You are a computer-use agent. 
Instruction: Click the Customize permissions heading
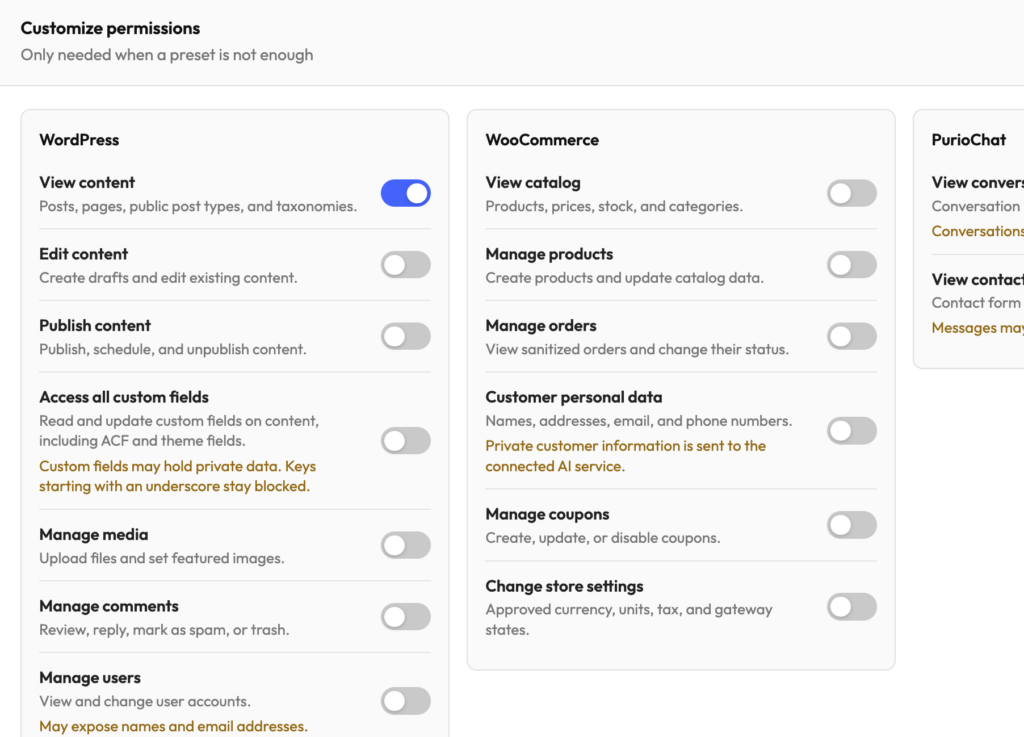tap(110, 29)
